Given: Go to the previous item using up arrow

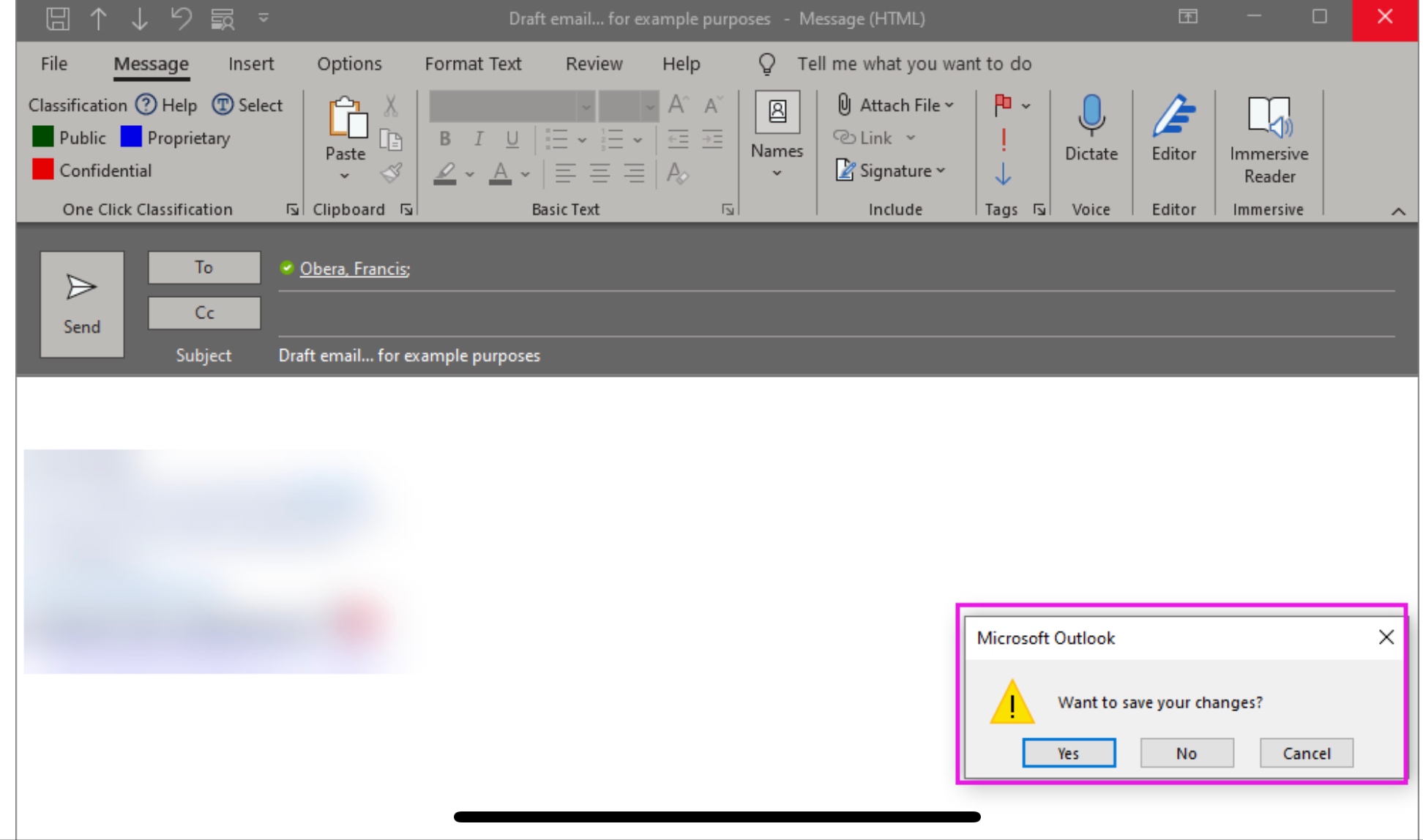Looking at the screenshot, I should point(98,18).
